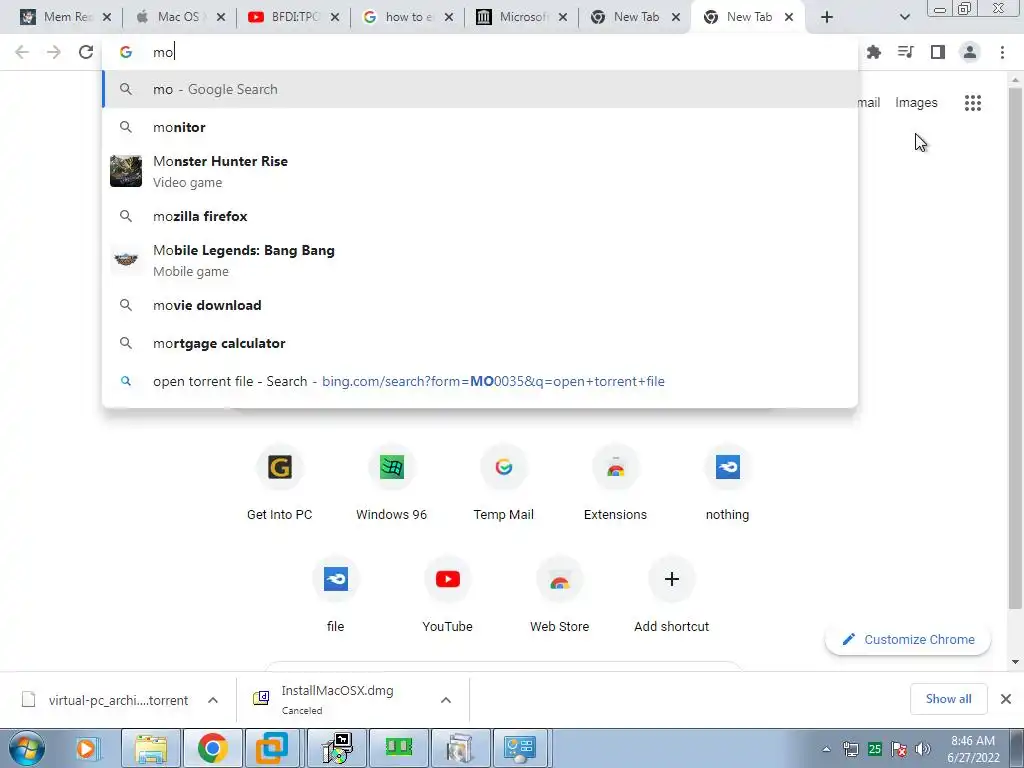This screenshot has height=768, width=1024.
Task: Open the control panel taskbar icon
Action: [x=520, y=748]
